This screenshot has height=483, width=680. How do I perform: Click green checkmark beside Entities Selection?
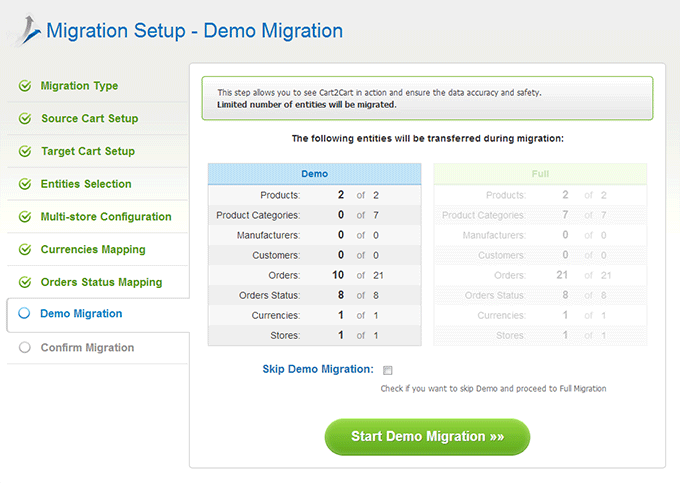click(x=25, y=184)
